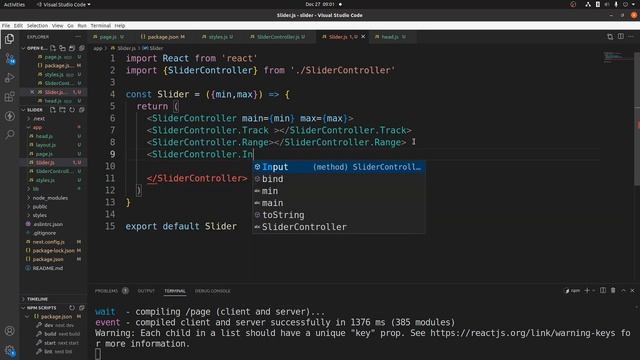Close the Slider.js editor tab
640x360 pixels.
click(x=363, y=37)
